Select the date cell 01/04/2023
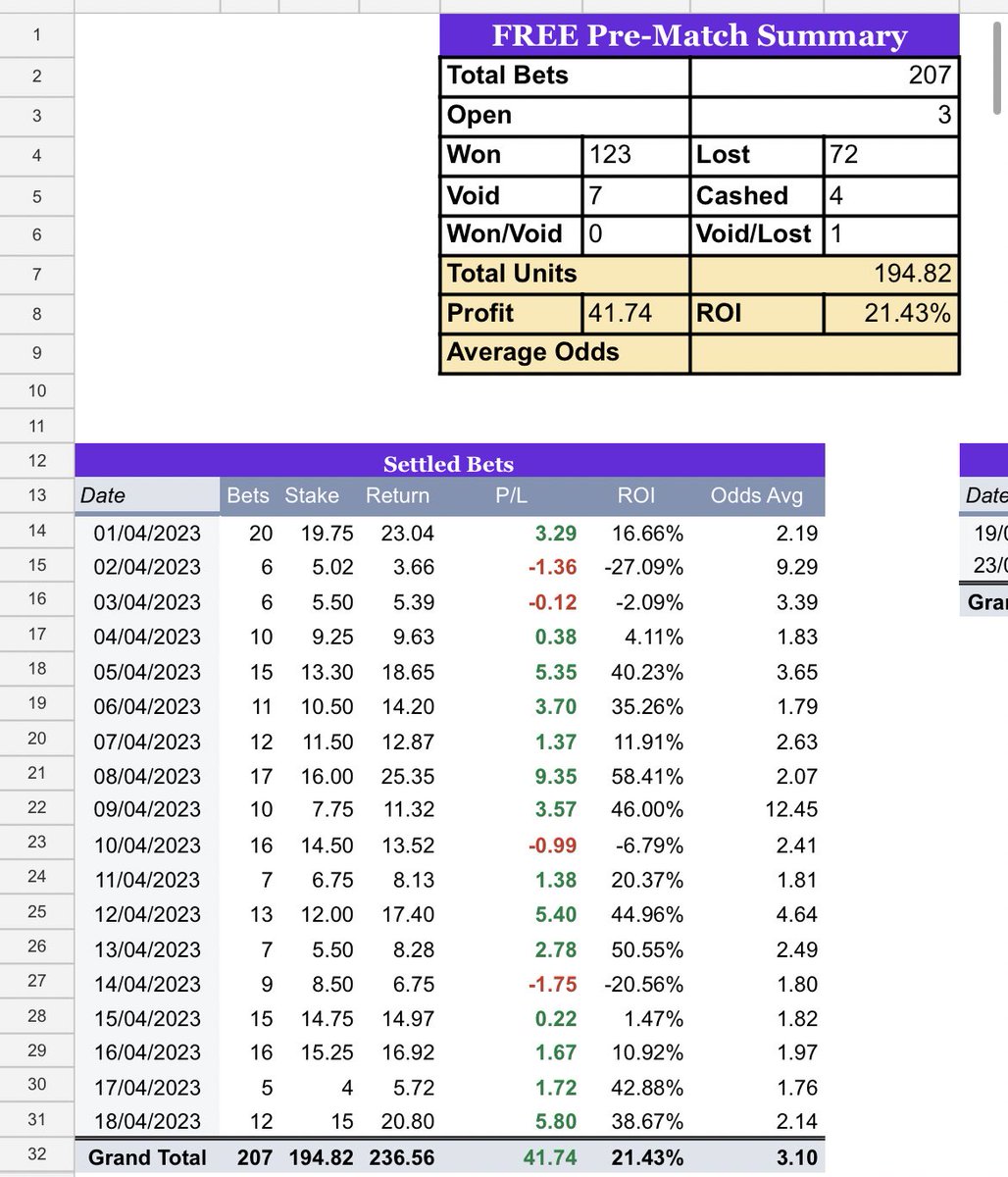1008x1177 pixels. pyautogui.click(x=147, y=534)
